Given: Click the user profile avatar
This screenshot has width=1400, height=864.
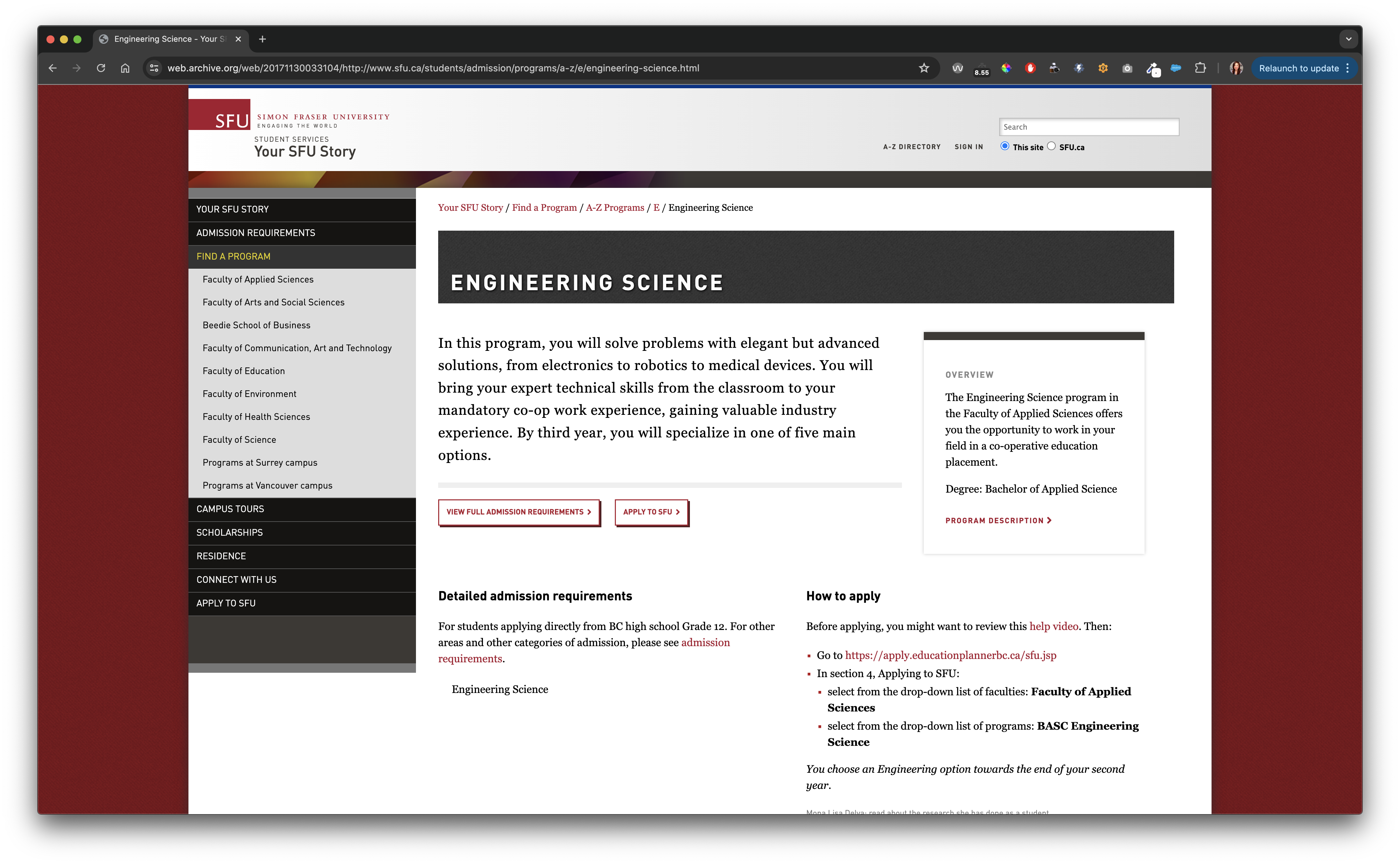Looking at the screenshot, I should tap(1235, 68).
